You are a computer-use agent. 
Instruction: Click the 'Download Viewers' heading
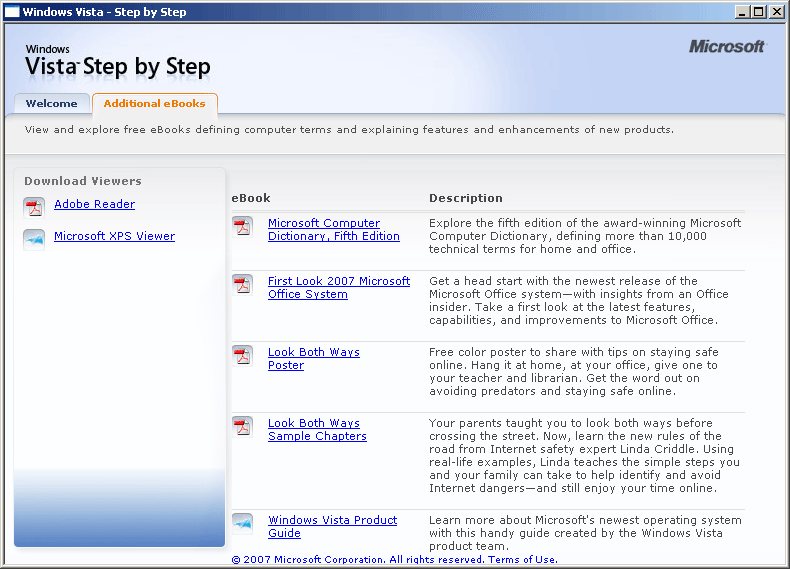(83, 181)
